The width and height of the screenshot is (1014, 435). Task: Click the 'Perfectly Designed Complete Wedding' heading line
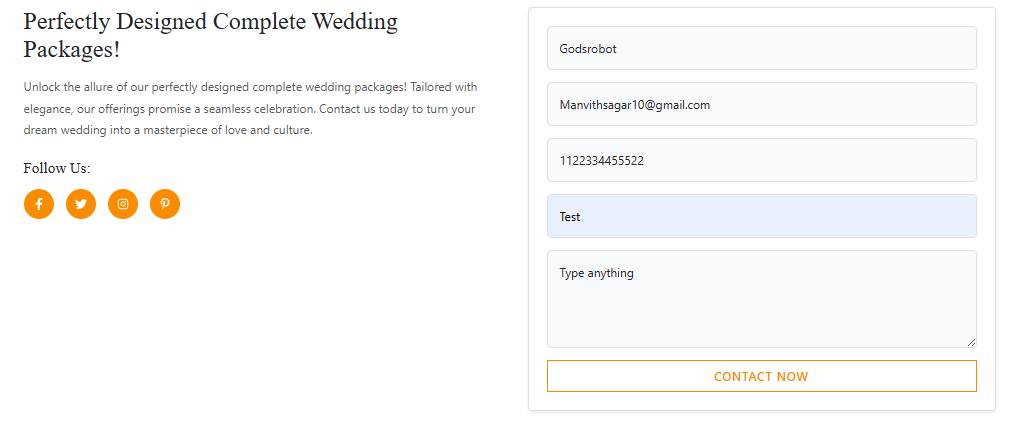pos(210,21)
